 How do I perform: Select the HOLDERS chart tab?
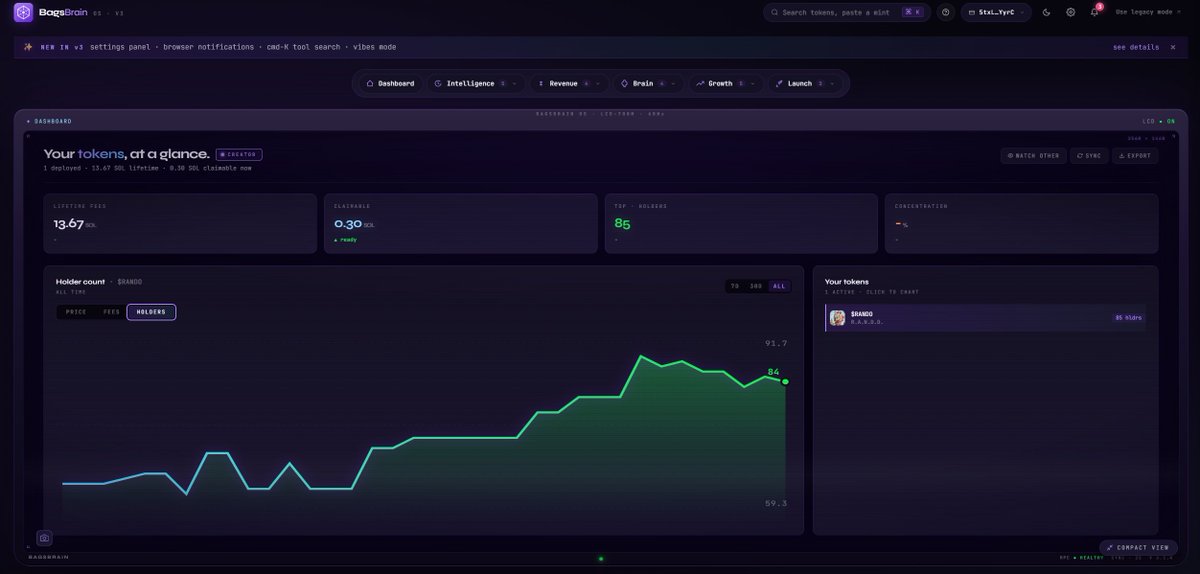pyautogui.click(x=151, y=312)
